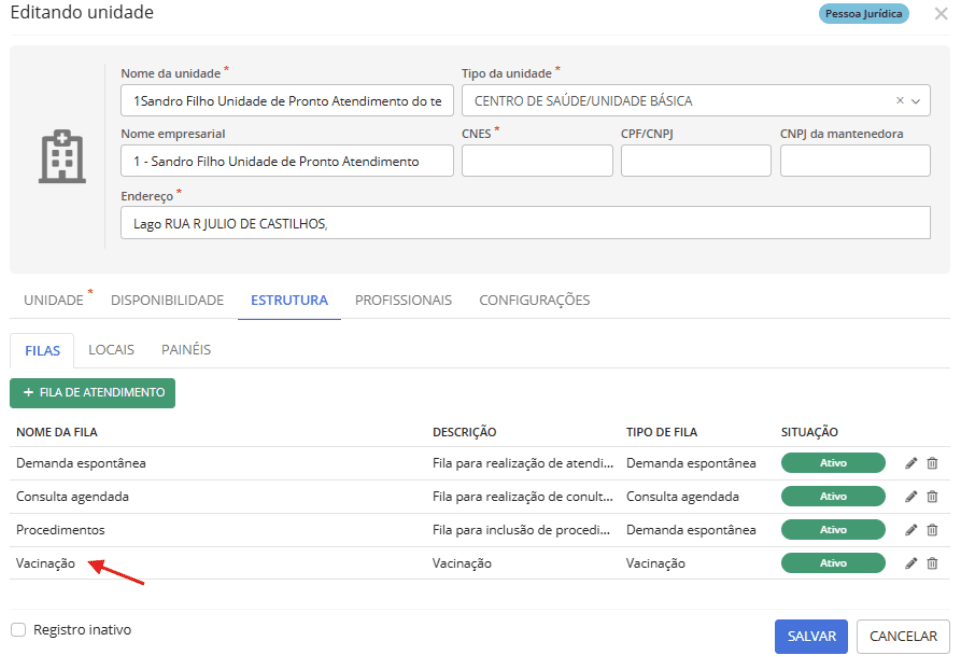
Task: Delete the Demanda espontânea queue row
Action: [932, 463]
